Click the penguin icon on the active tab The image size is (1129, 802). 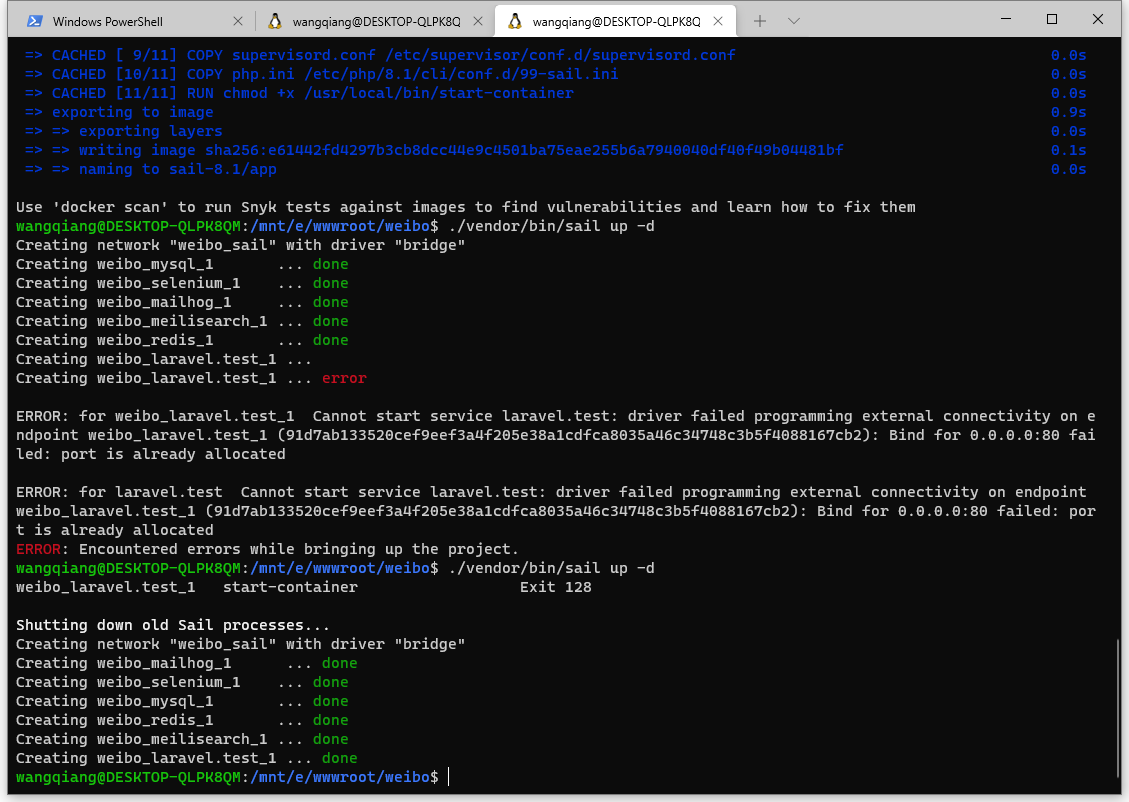click(514, 21)
